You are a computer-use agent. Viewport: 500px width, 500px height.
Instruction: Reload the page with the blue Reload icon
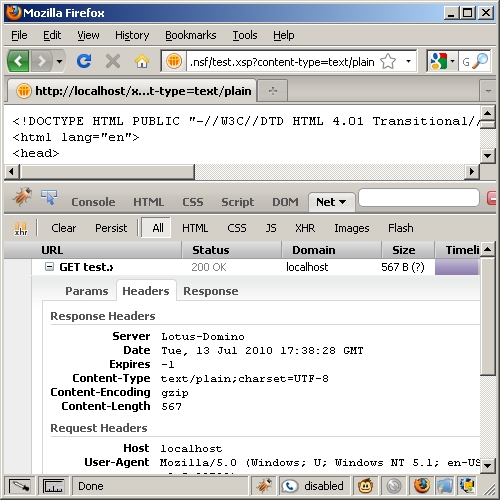click(x=84, y=61)
